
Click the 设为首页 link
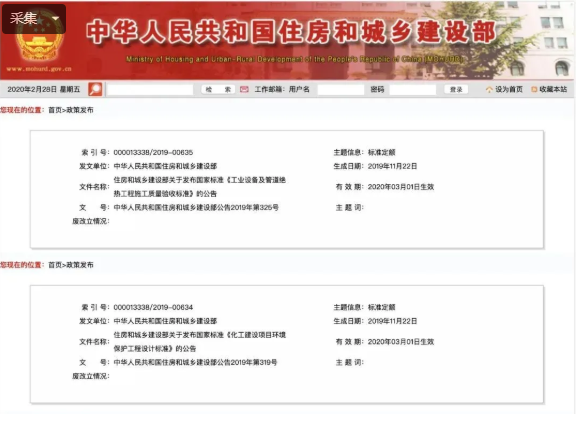coord(509,89)
